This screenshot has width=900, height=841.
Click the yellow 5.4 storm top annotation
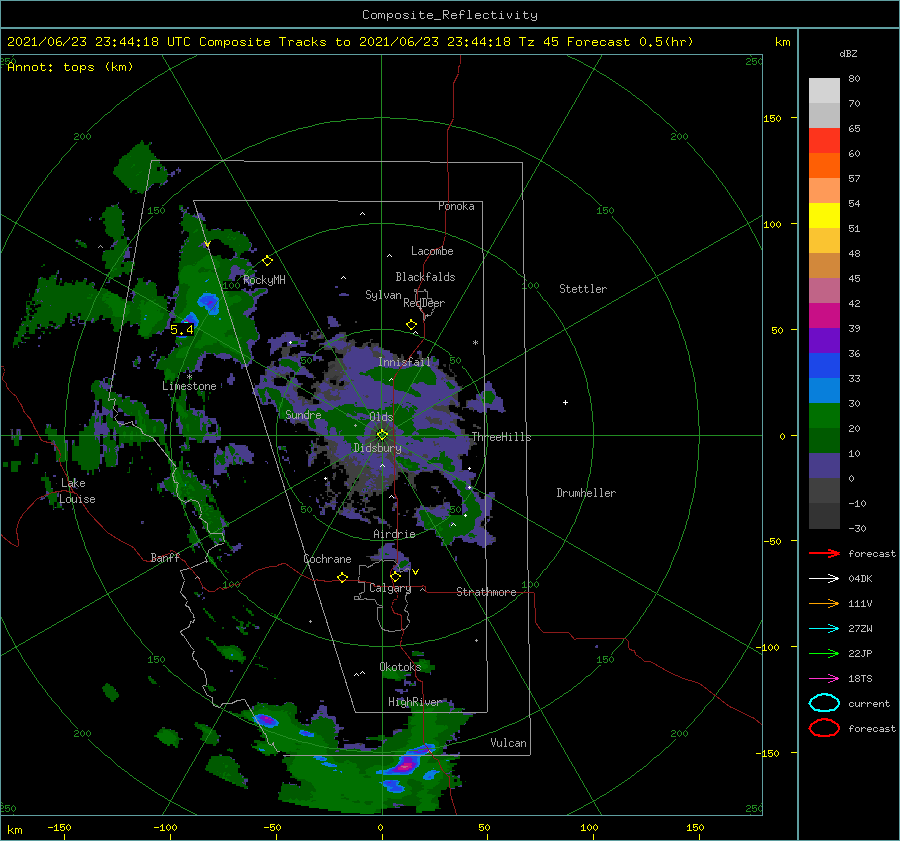[181, 330]
